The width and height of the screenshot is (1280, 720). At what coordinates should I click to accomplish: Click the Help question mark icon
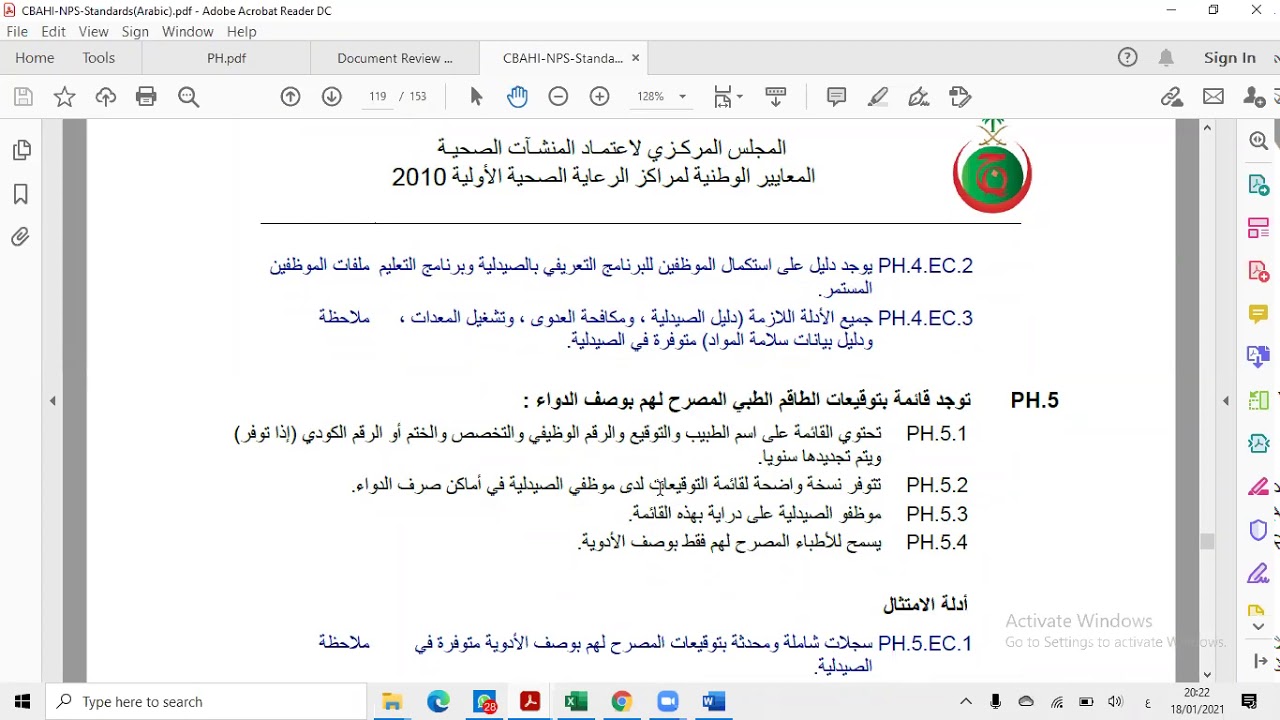[x=1128, y=58]
